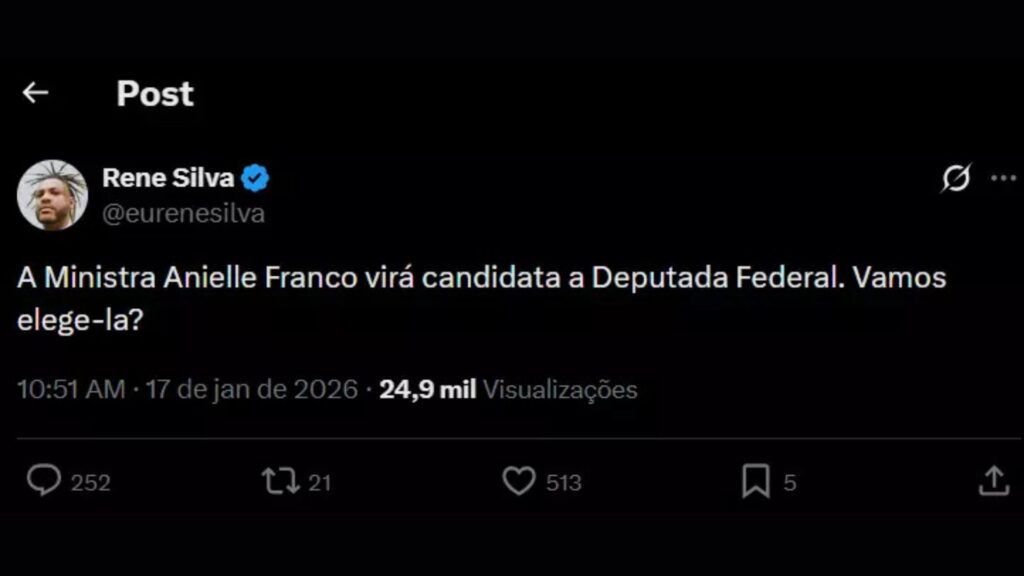Click the 513 likes count

pos(563,483)
